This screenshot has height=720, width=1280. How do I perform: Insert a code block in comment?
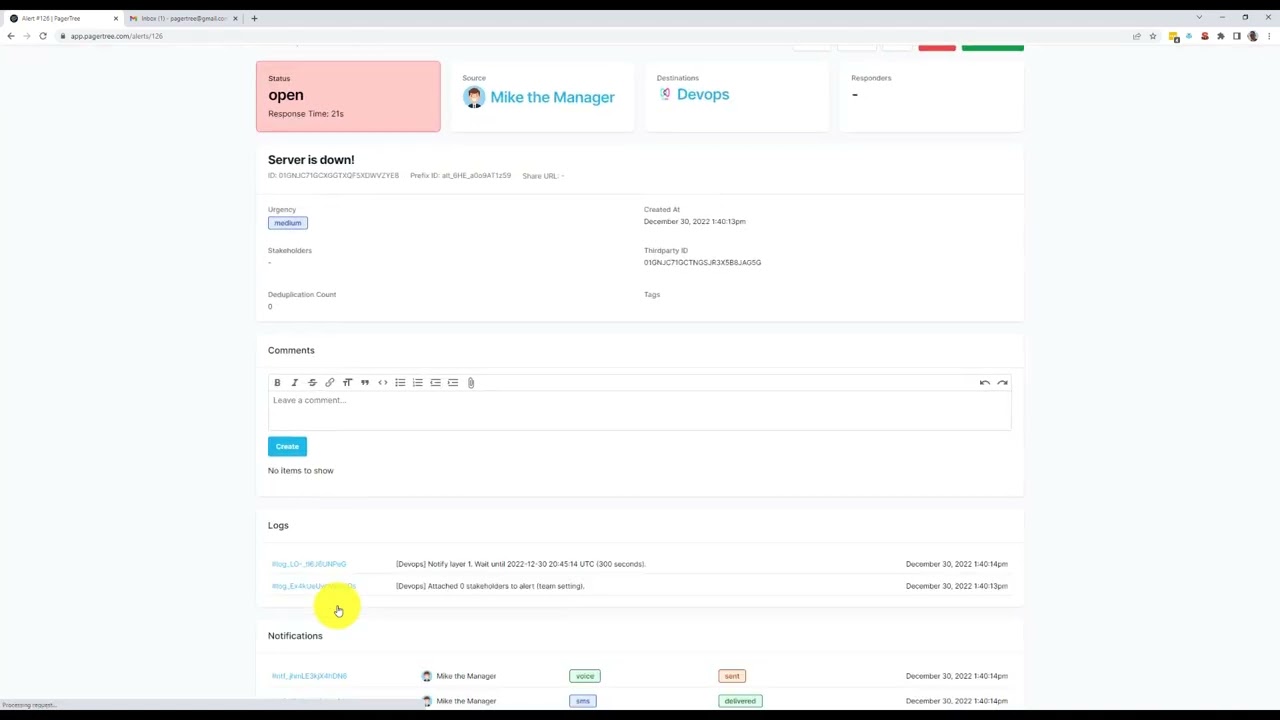coord(382,382)
